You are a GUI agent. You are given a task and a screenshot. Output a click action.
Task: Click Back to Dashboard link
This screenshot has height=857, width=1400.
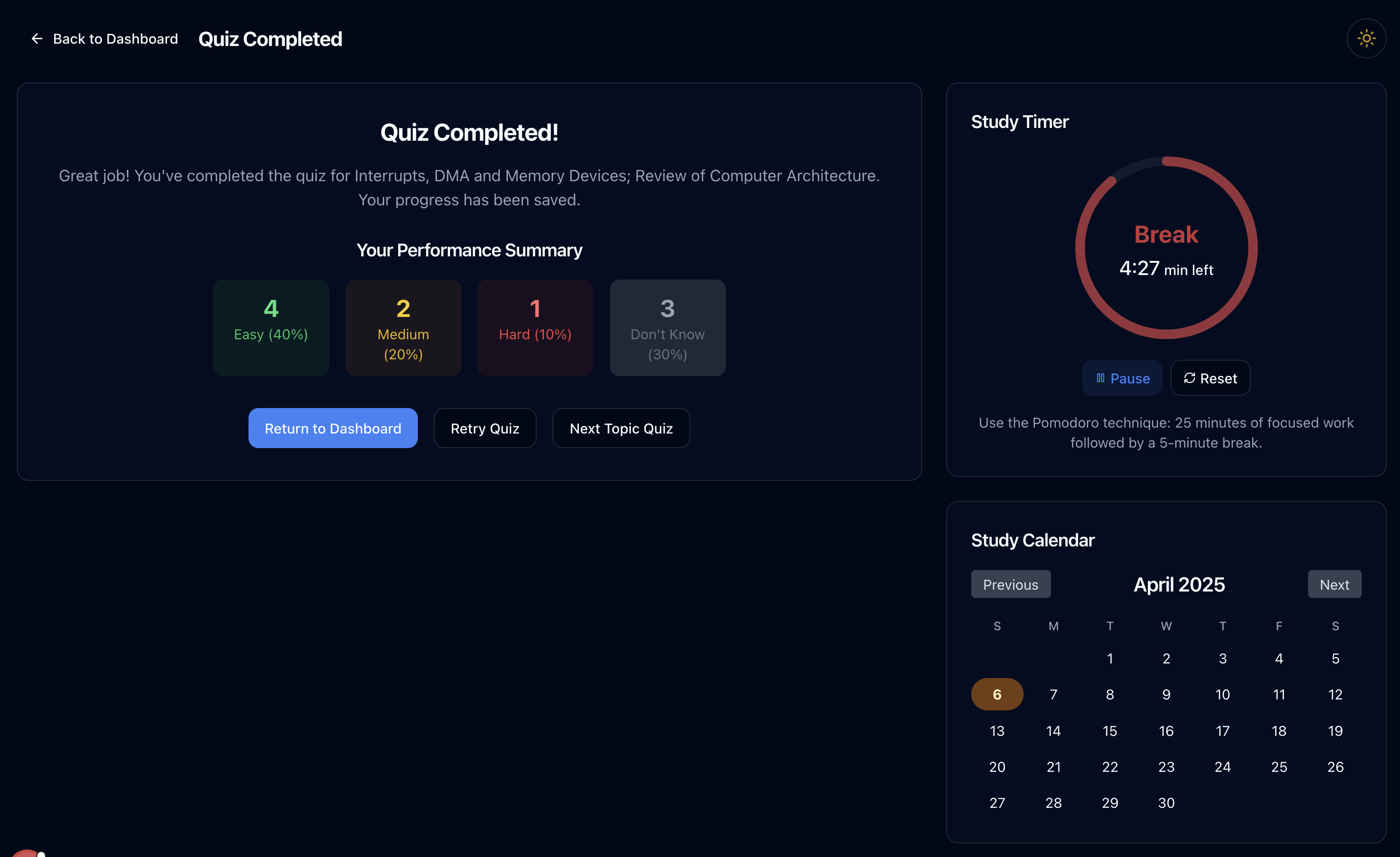(x=115, y=39)
